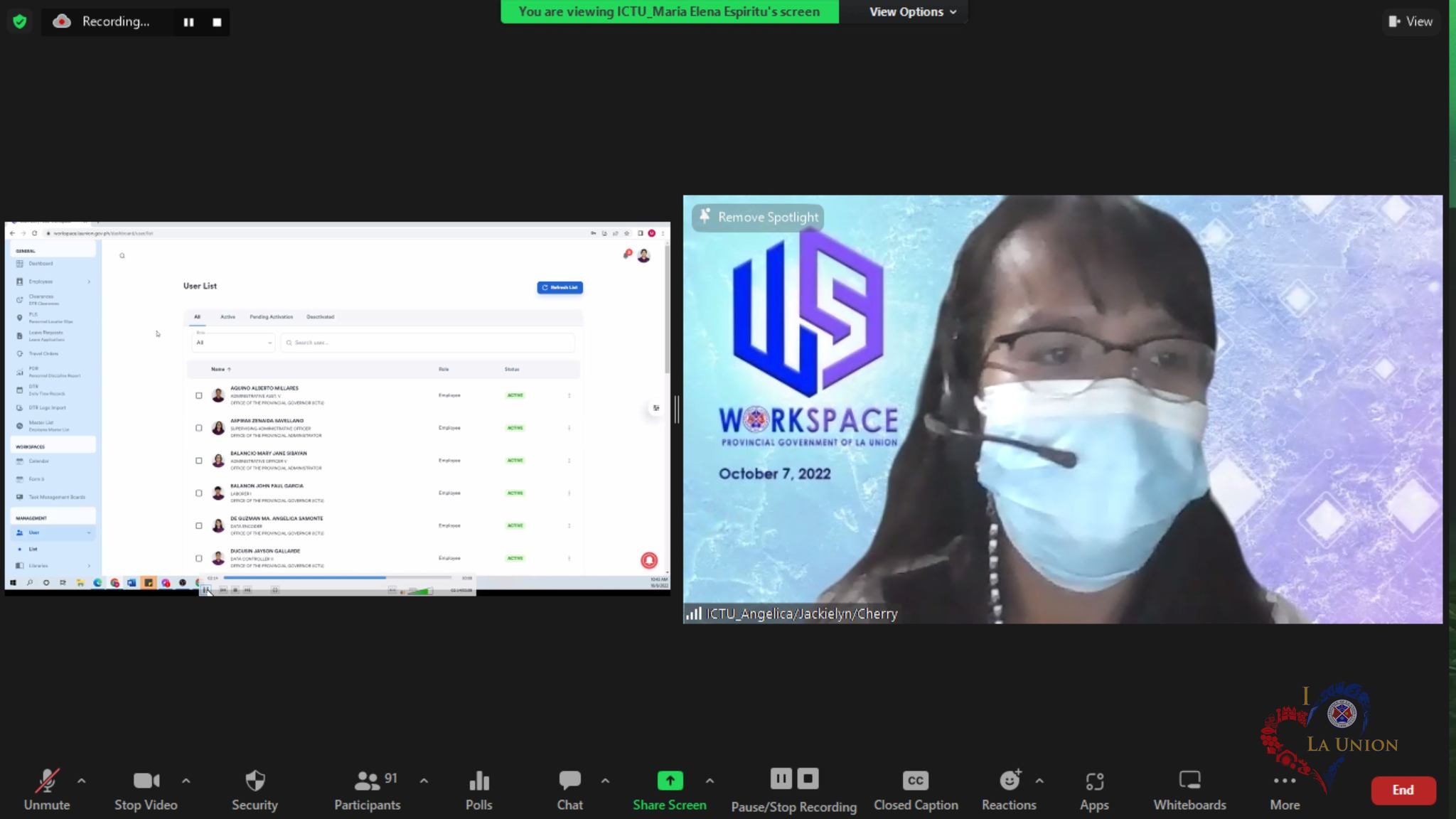Expand participants options arrow
The width and height of the screenshot is (1456, 819).
point(424,781)
